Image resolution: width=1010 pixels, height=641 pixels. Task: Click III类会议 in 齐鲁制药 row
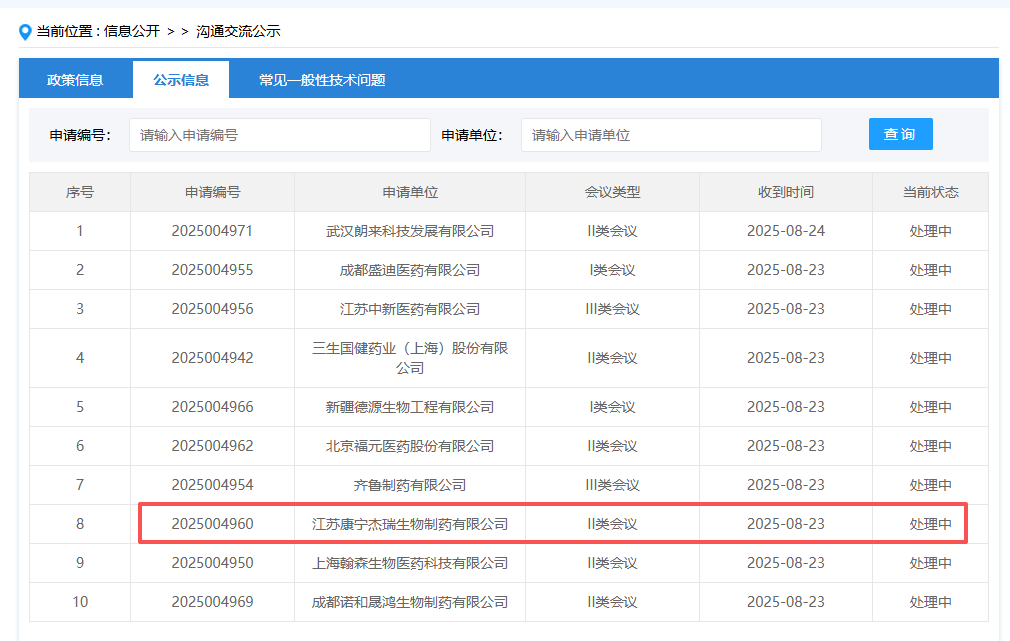click(x=613, y=485)
